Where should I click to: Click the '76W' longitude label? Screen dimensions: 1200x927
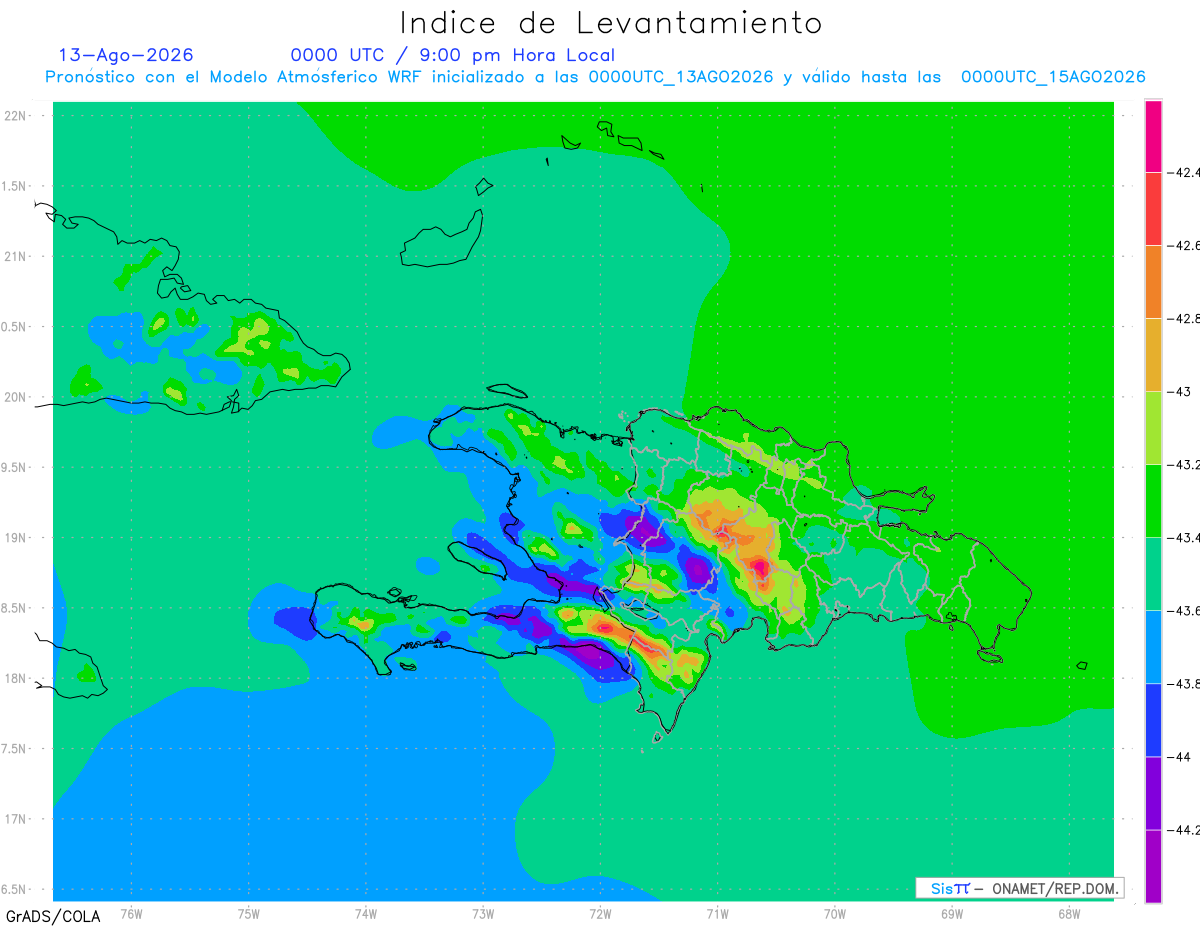131,913
